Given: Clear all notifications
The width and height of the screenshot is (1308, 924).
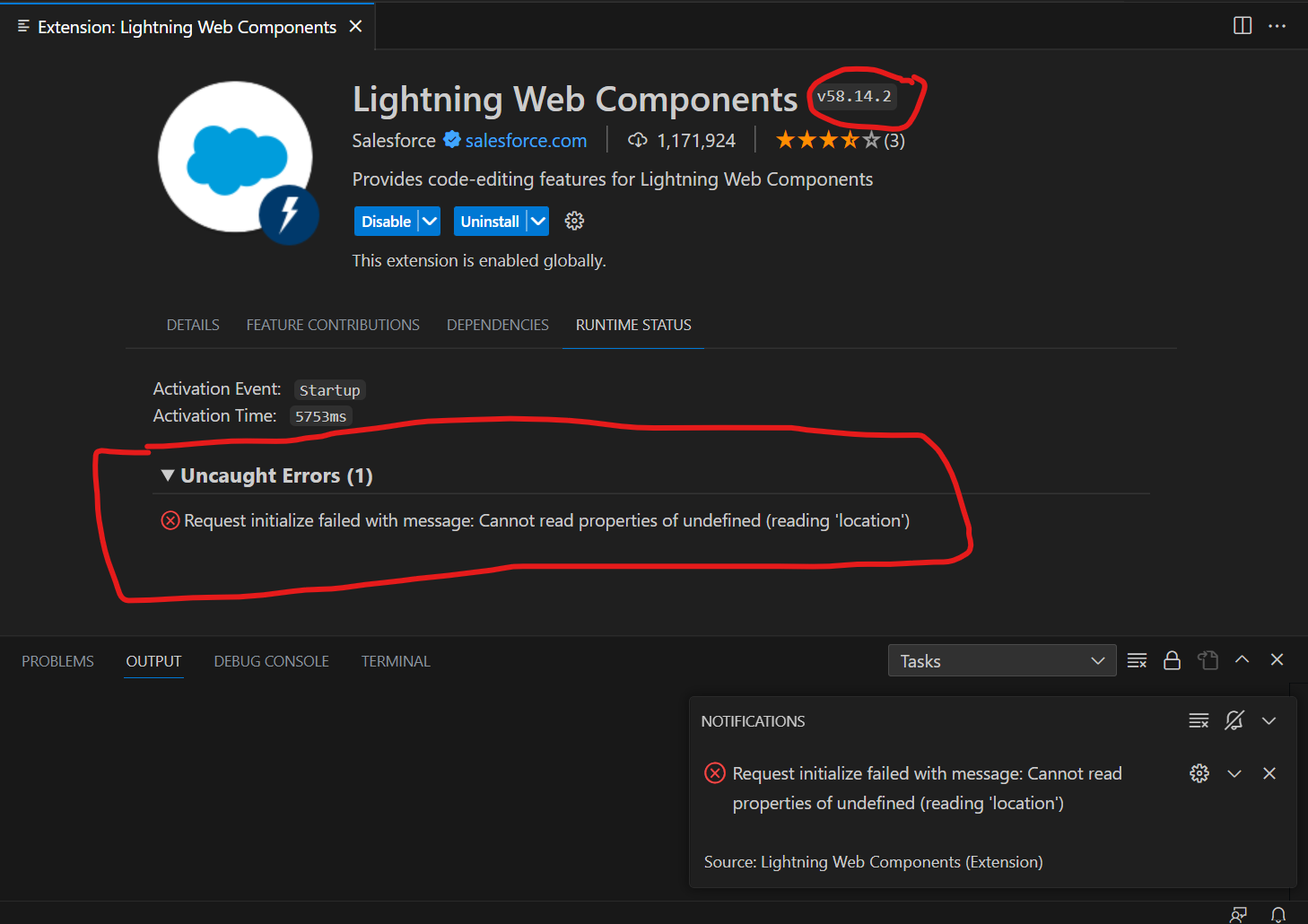Looking at the screenshot, I should point(1199,720).
